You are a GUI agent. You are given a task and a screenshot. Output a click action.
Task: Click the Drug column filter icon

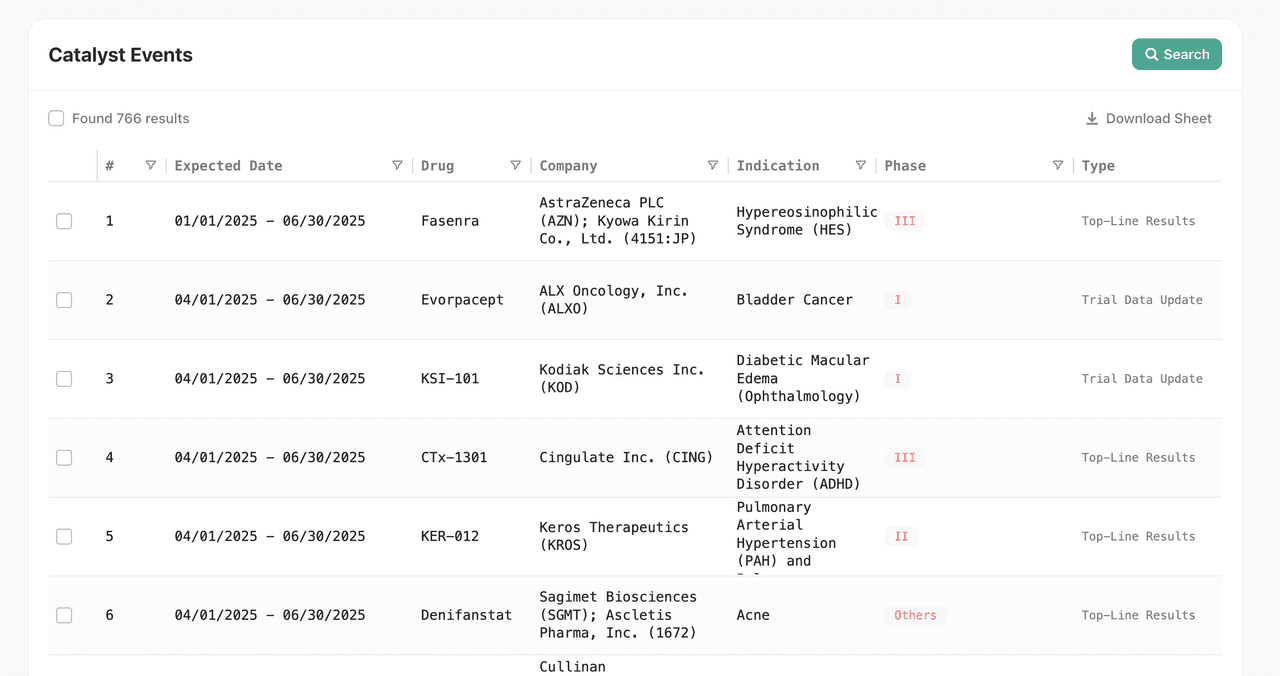tap(516, 166)
